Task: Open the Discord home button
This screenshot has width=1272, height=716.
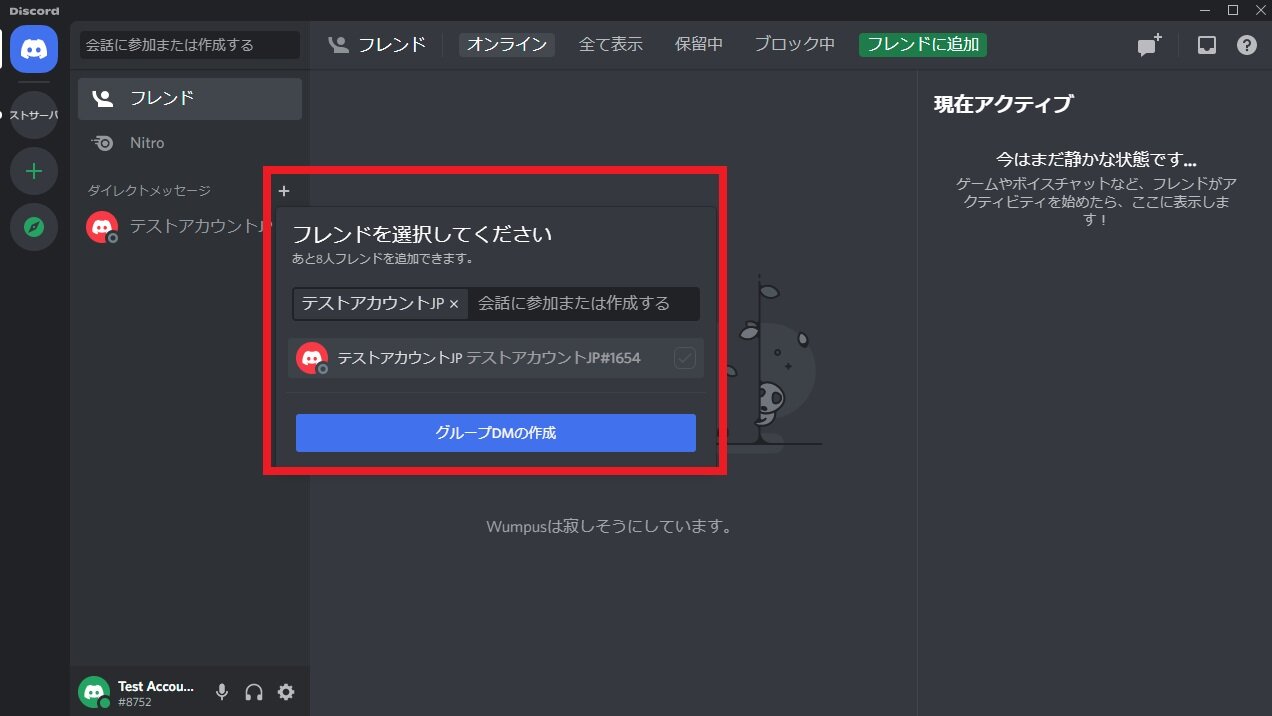Action: point(34,47)
